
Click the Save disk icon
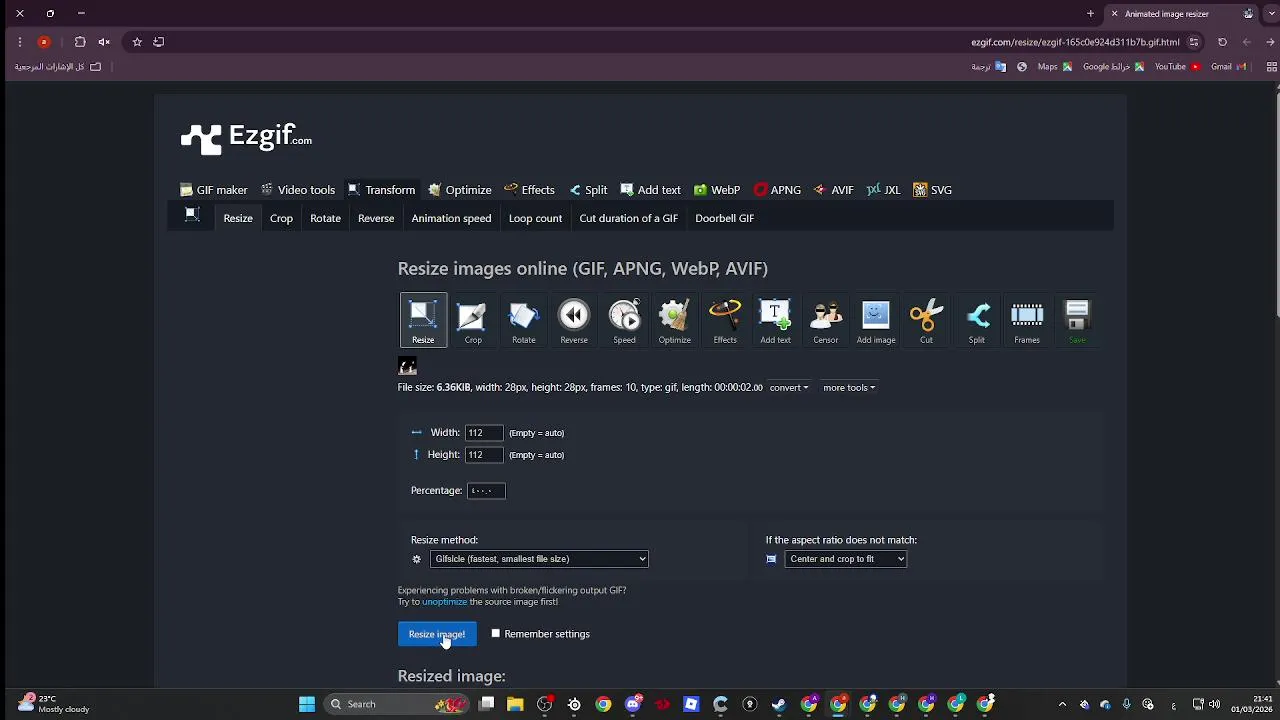(1077, 322)
